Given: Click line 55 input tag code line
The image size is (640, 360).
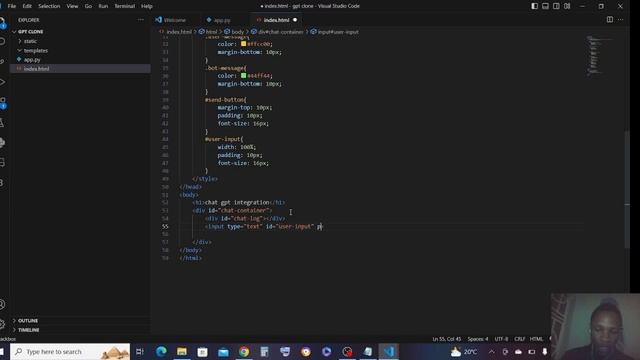Looking at the screenshot, I should 264,226.
